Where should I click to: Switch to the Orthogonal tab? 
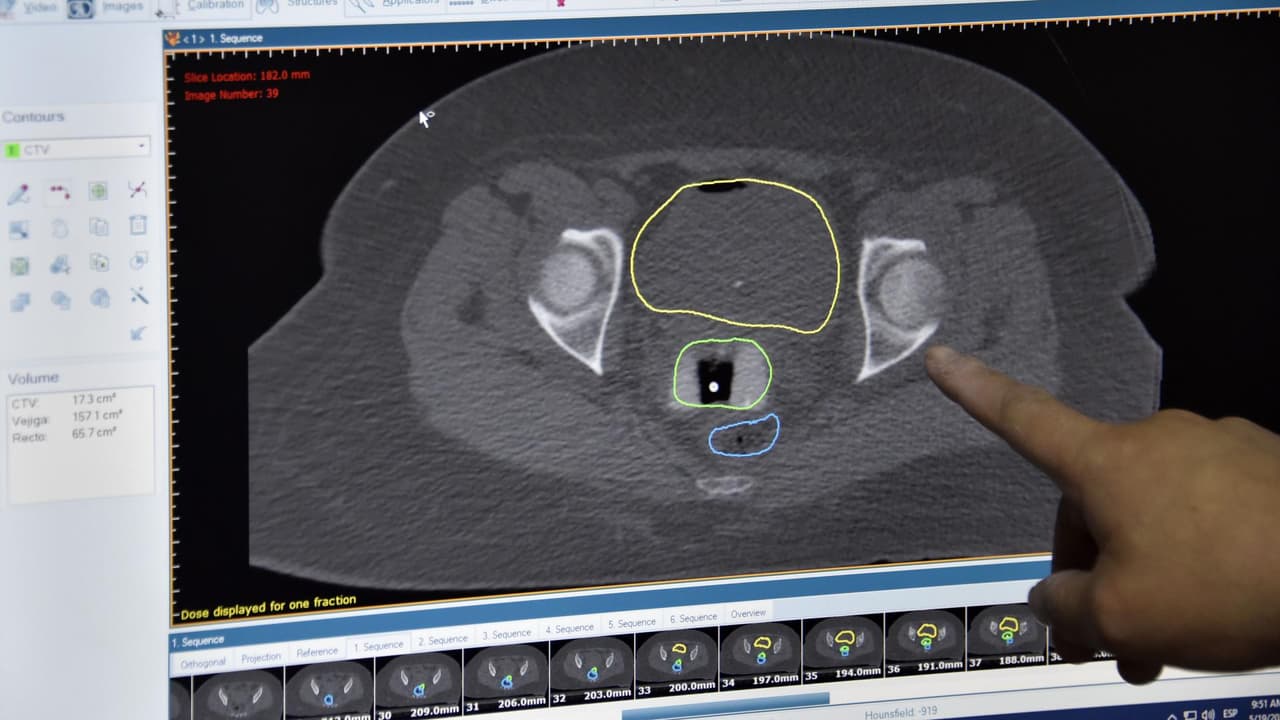click(x=203, y=662)
